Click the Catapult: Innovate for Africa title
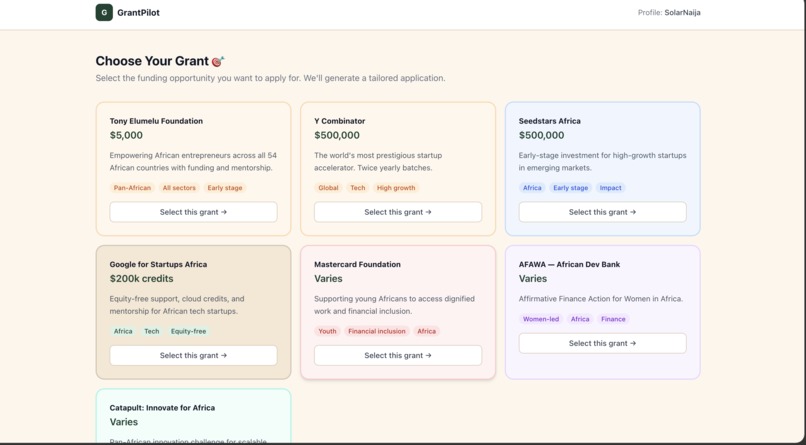This screenshot has width=806, height=445. [162, 408]
